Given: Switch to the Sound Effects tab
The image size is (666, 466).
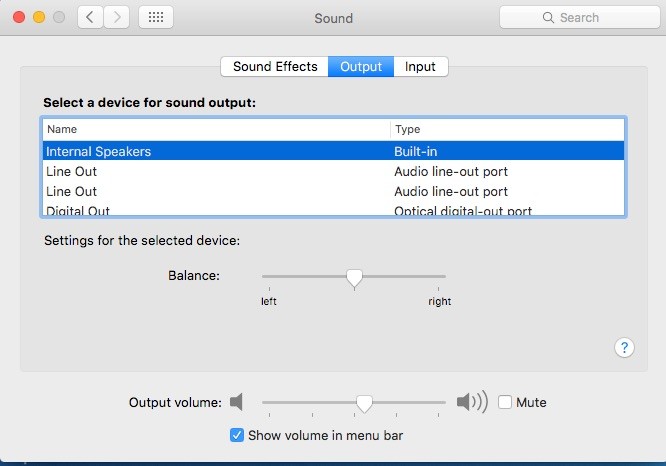Looking at the screenshot, I should point(275,67).
